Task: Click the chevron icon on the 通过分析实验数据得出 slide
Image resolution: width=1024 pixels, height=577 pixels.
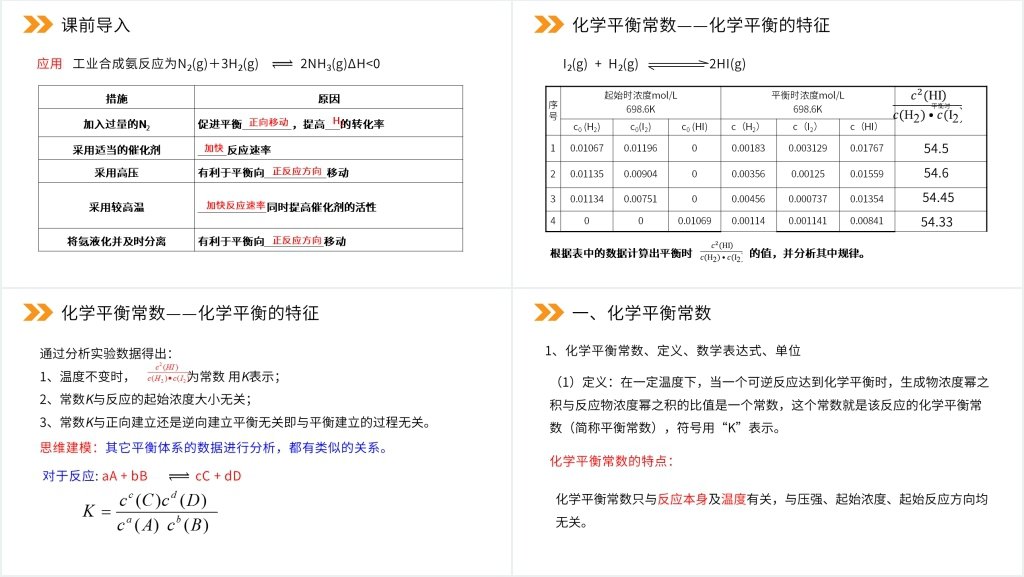Action: 38,313
